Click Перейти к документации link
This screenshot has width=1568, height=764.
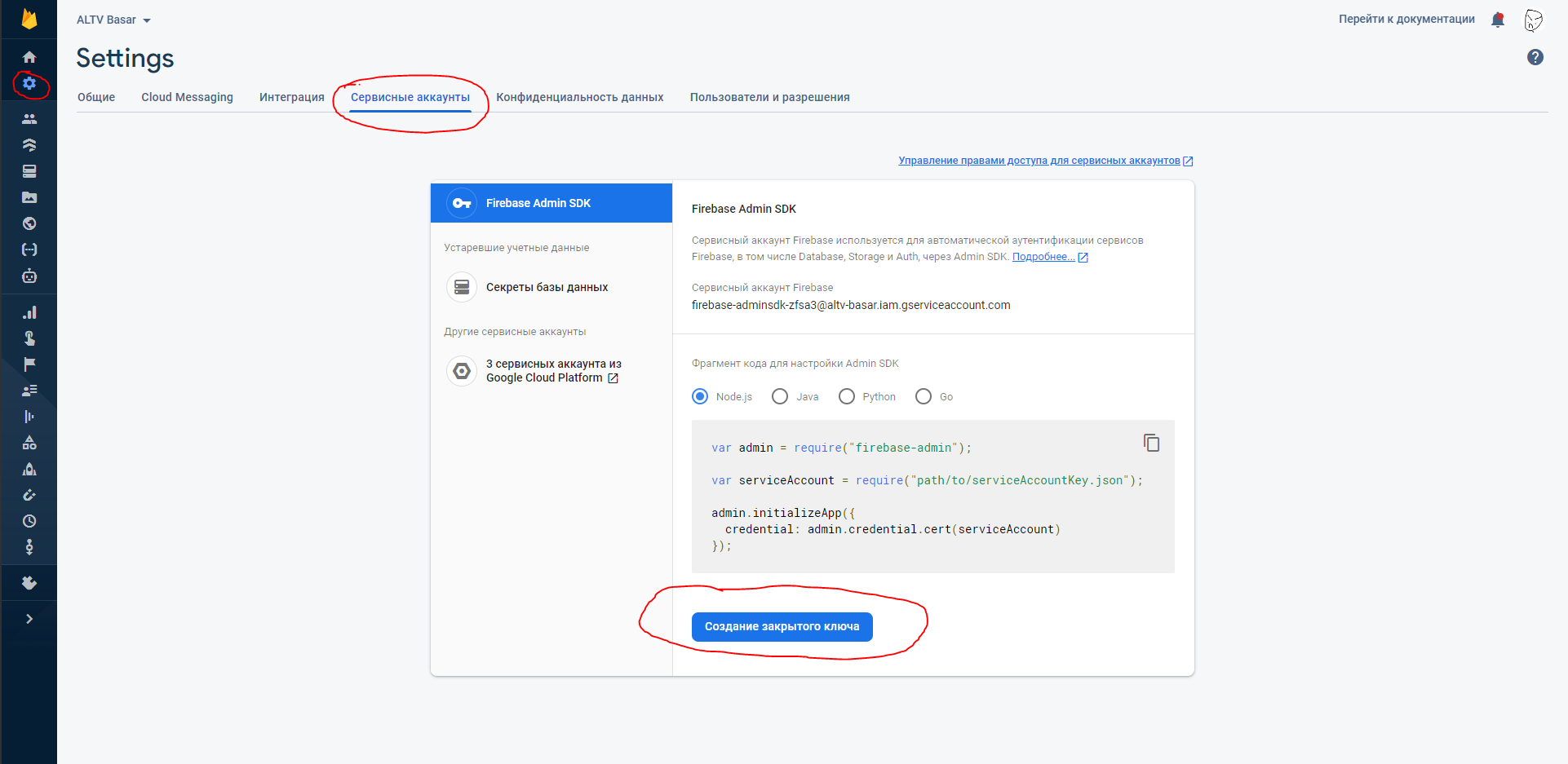point(1406,19)
